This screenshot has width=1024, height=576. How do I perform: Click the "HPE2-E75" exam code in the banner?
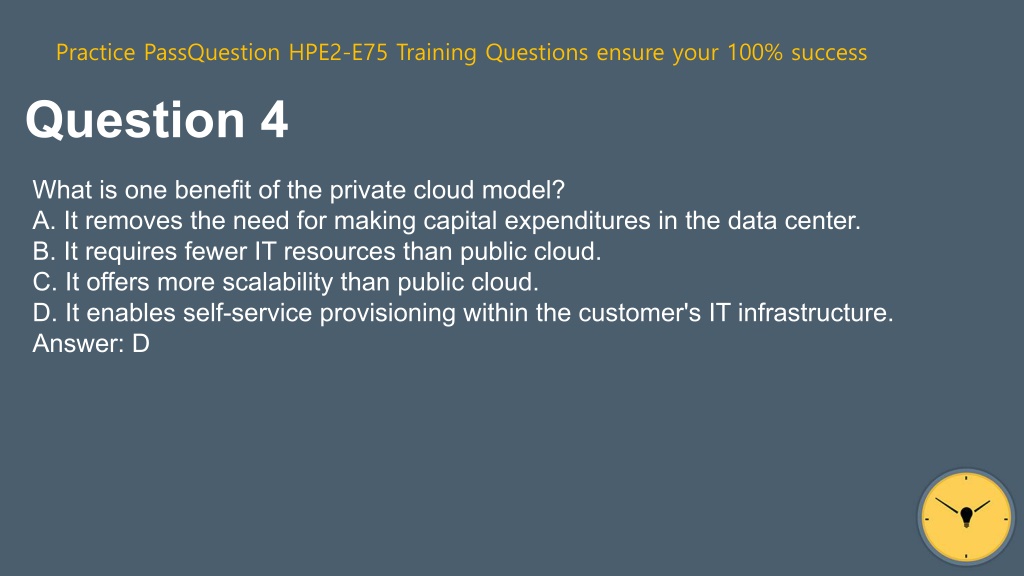pyautogui.click(x=338, y=52)
